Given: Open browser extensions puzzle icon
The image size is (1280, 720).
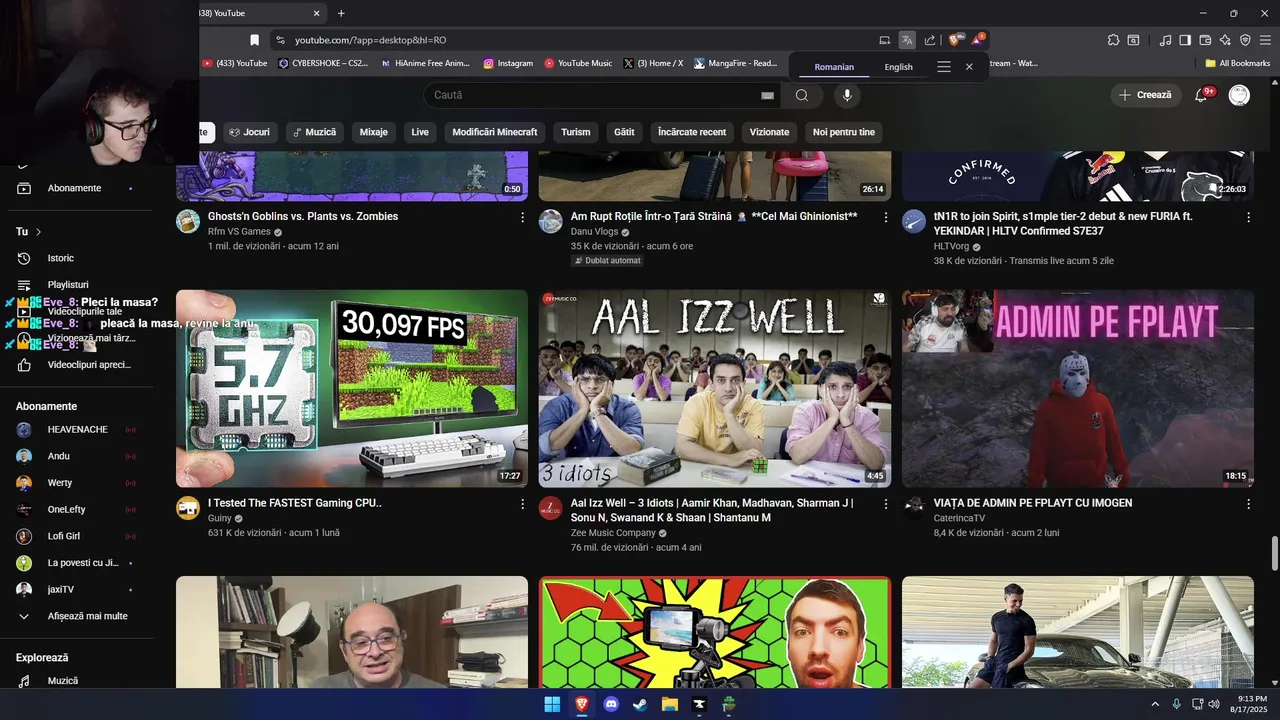Looking at the screenshot, I should point(1113,40).
